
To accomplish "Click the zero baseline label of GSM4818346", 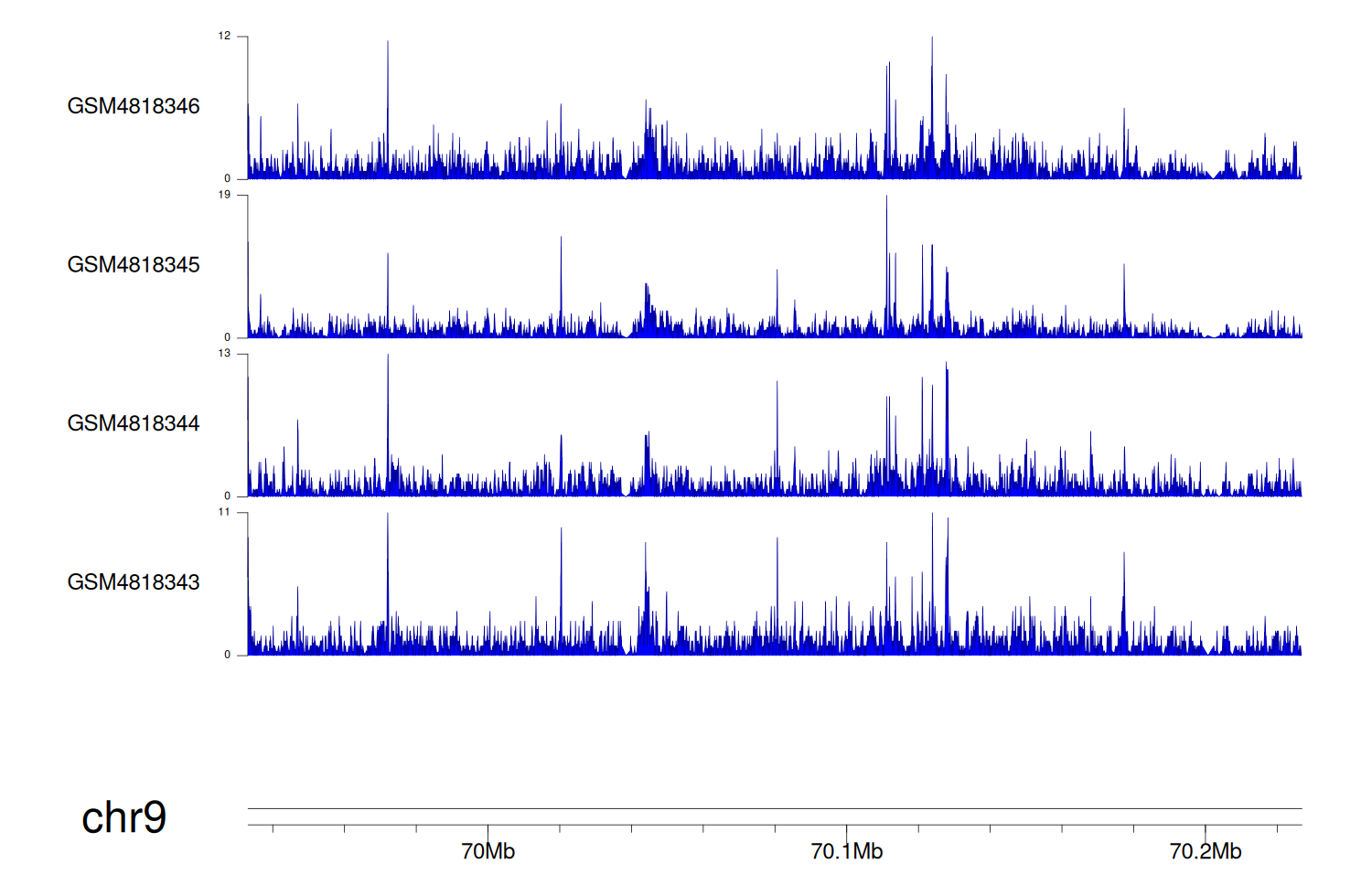I will (x=228, y=179).
